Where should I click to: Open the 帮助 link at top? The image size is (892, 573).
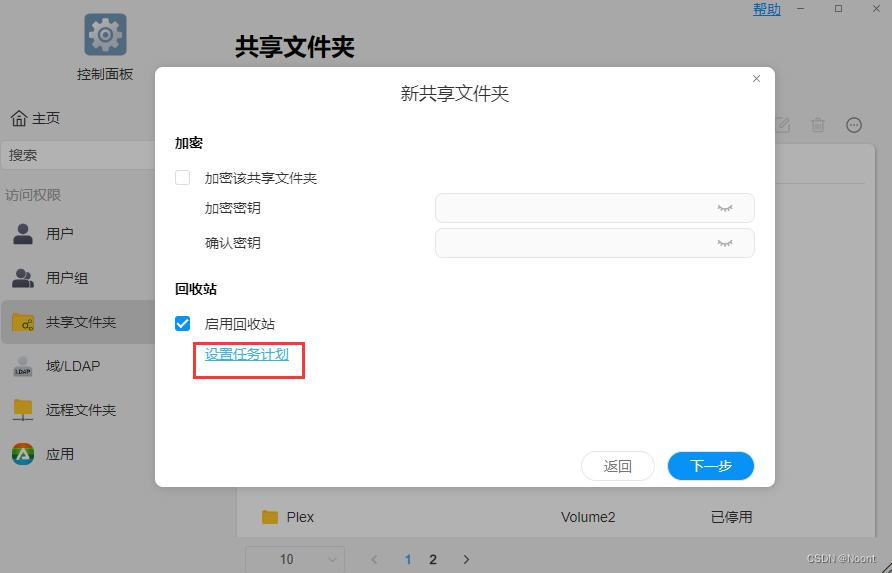767,9
